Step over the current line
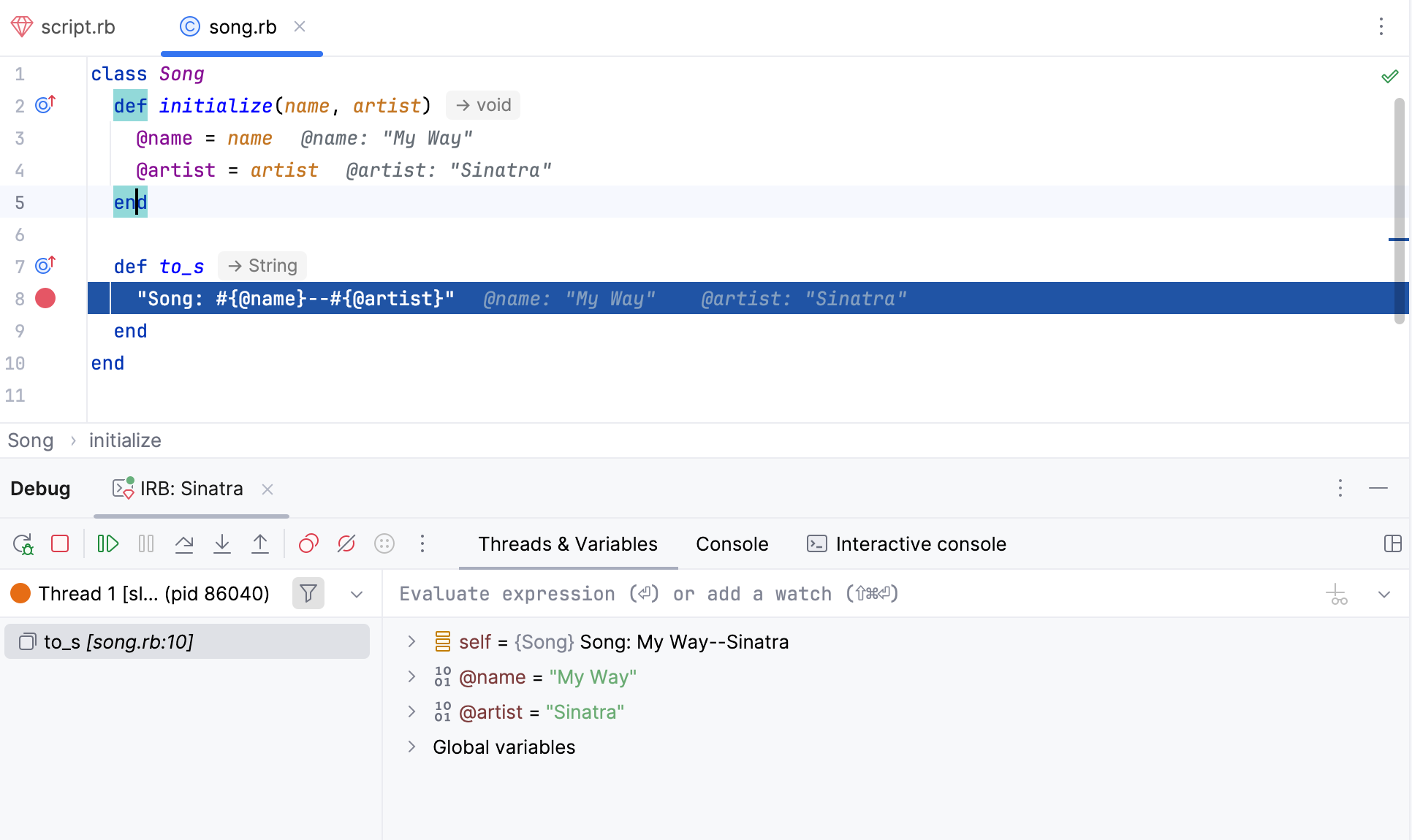The height and width of the screenshot is (840, 1412). tap(184, 544)
